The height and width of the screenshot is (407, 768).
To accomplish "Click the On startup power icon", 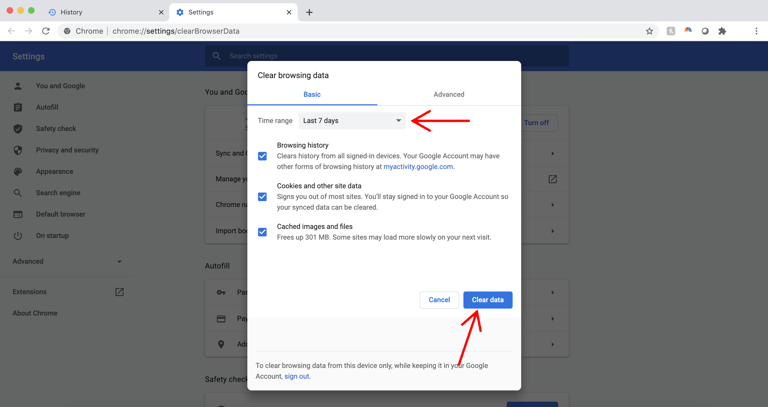I will point(18,236).
